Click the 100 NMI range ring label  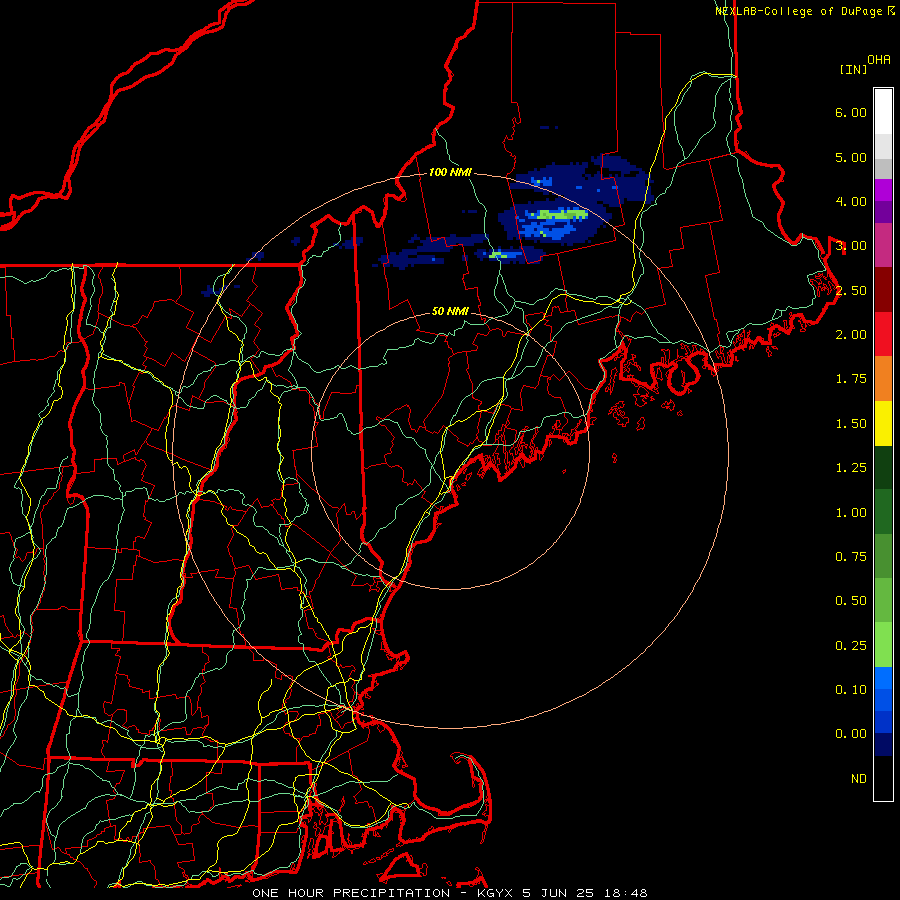tap(451, 172)
